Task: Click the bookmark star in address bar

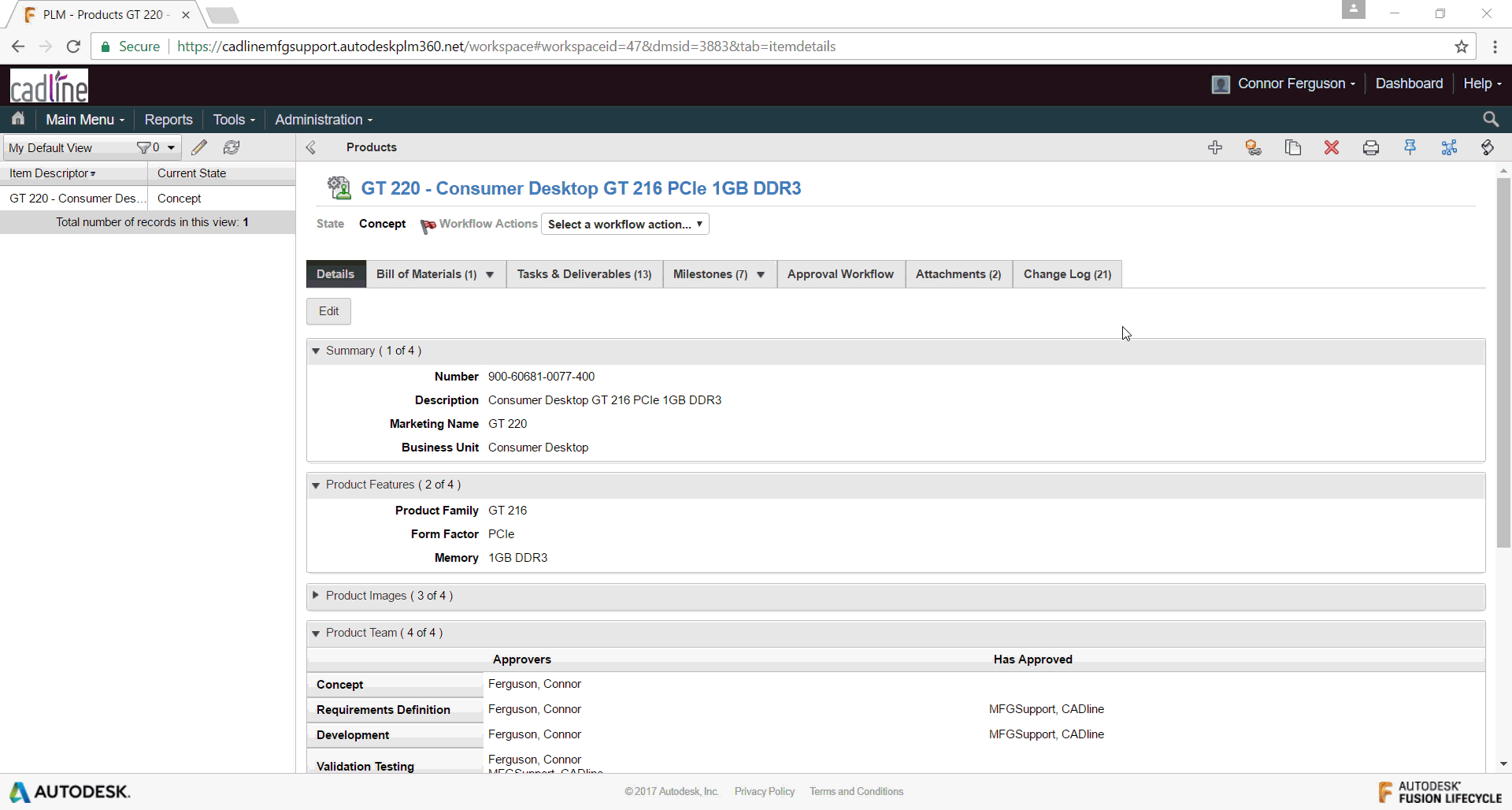Action: click(1462, 46)
